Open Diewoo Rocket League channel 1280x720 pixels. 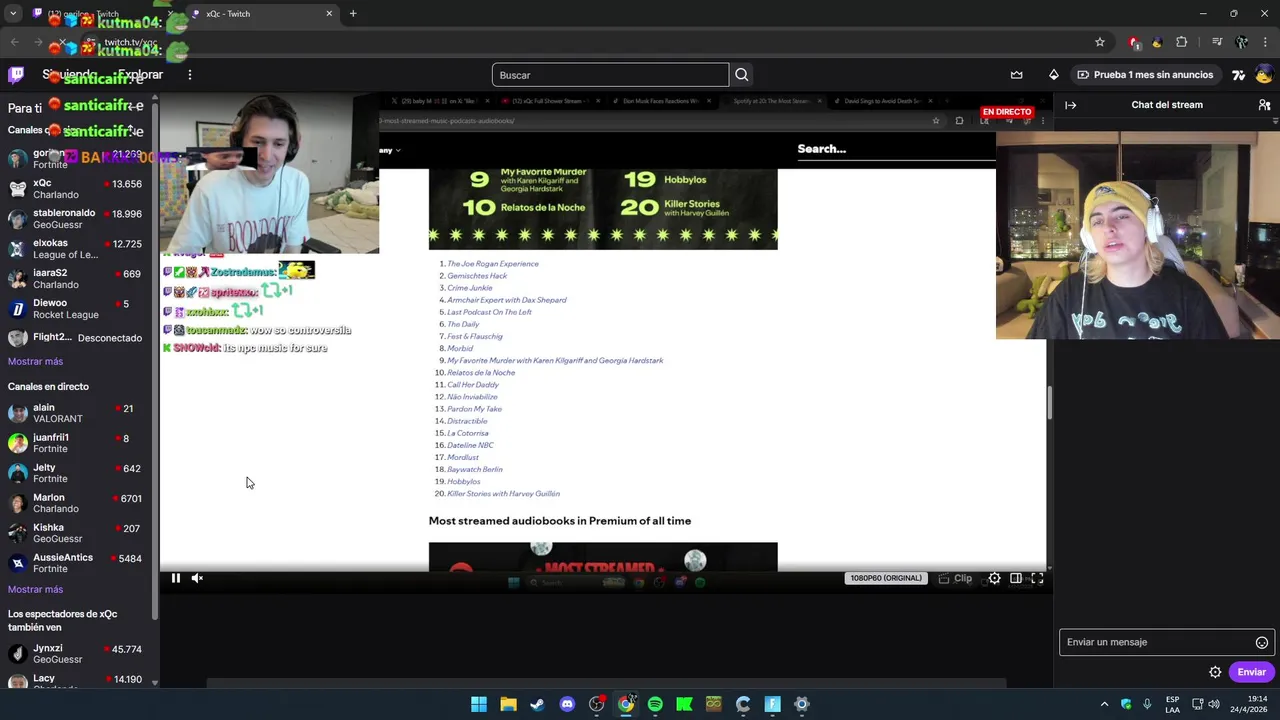point(76,309)
